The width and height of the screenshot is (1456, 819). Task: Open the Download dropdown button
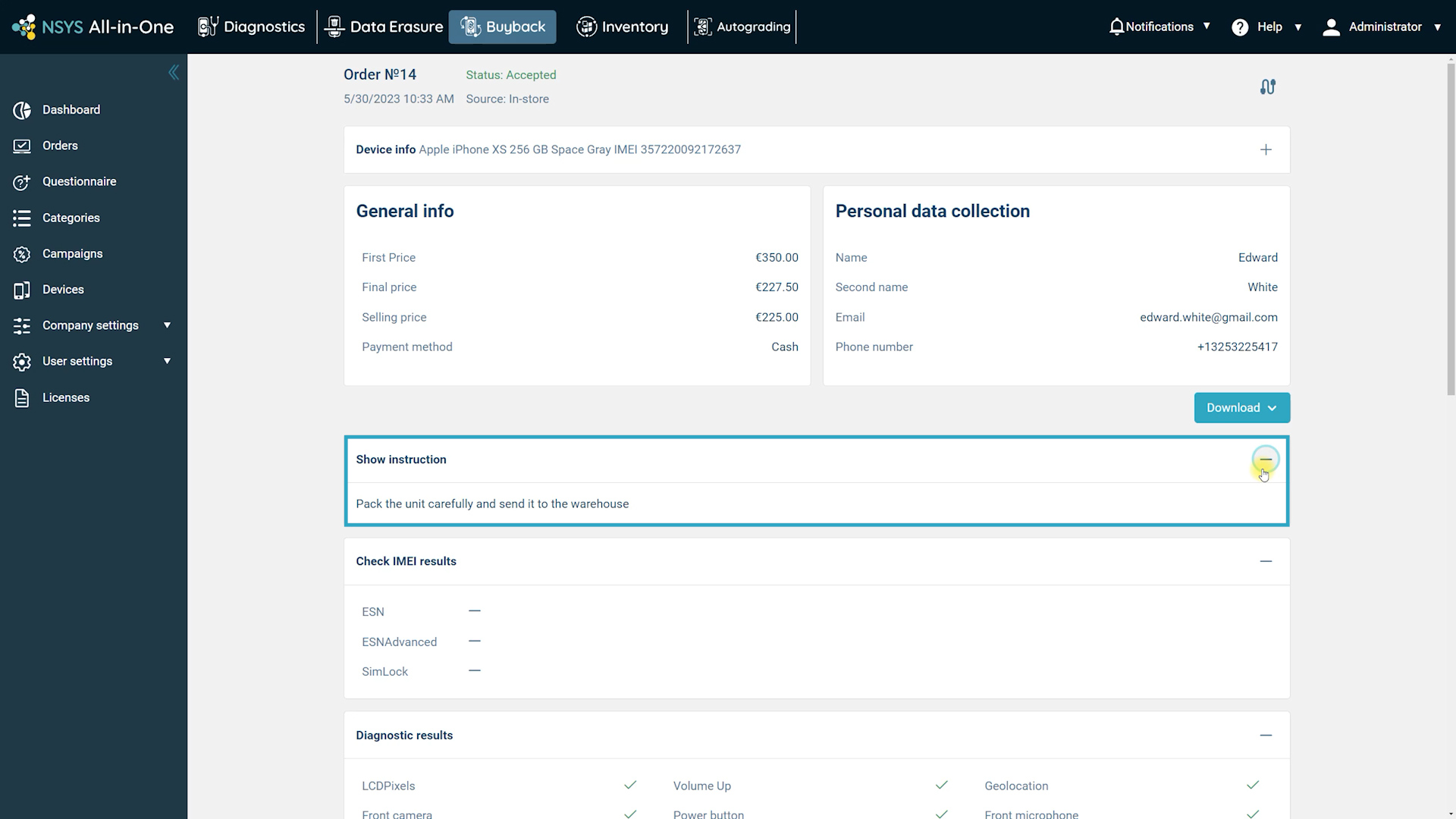point(1242,408)
